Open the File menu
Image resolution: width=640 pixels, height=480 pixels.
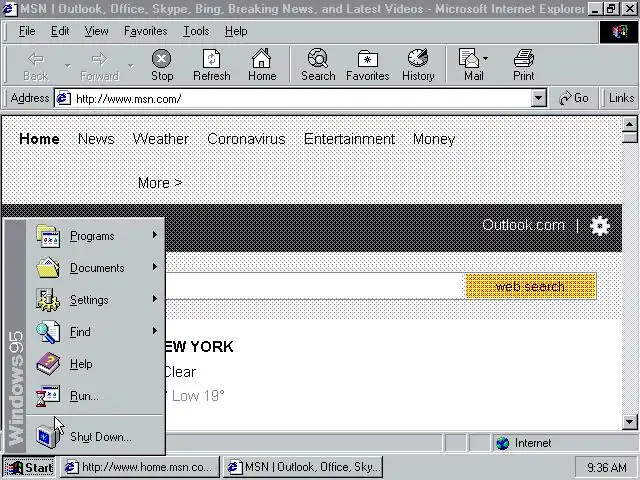pyautogui.click(x=27, y=31)
